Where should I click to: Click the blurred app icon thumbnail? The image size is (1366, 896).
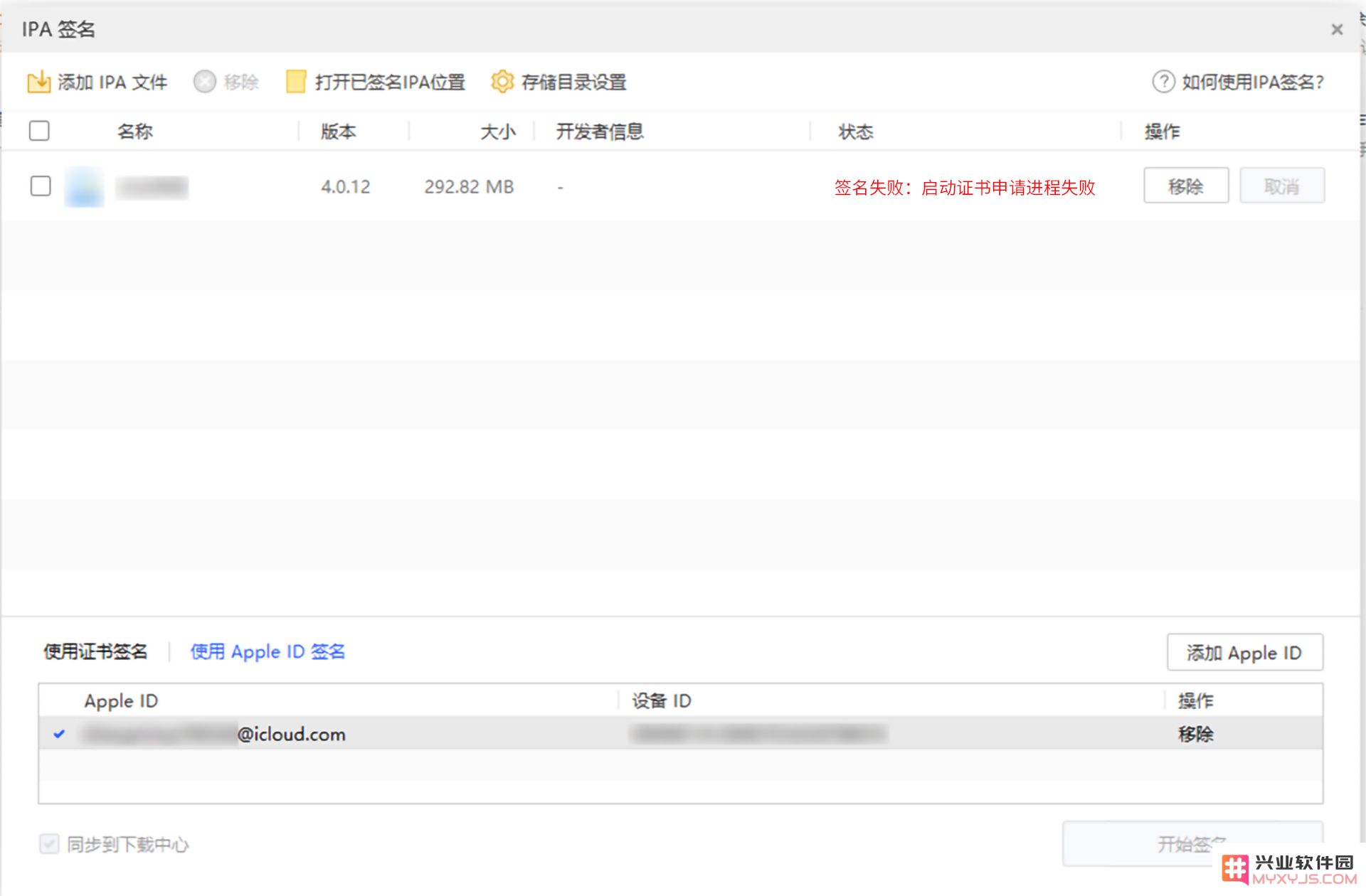coord(84,187)
